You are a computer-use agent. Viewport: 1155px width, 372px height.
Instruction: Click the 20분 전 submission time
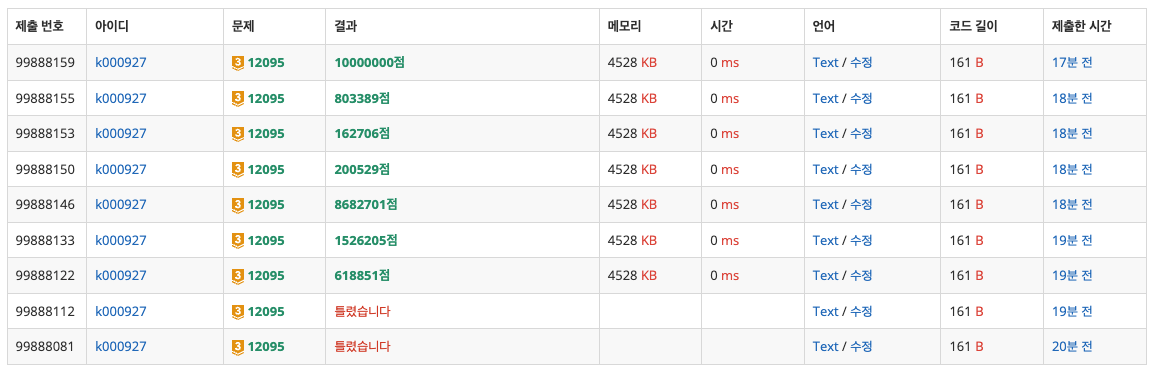[1072, 346]
